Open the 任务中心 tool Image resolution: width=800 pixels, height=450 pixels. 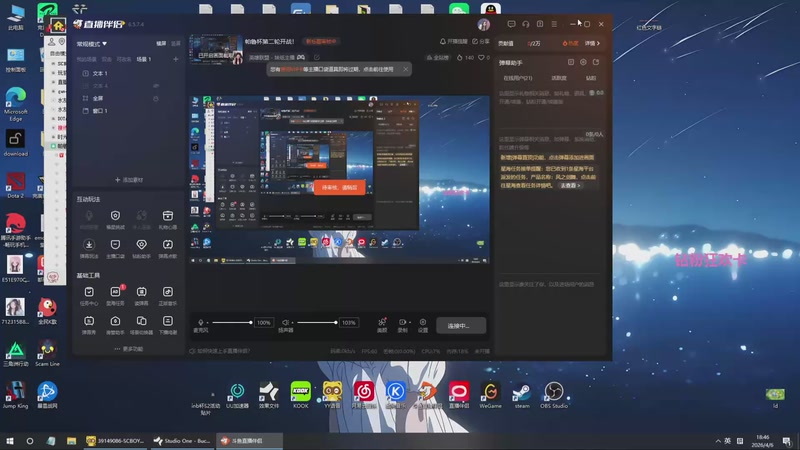click(89, 296)
